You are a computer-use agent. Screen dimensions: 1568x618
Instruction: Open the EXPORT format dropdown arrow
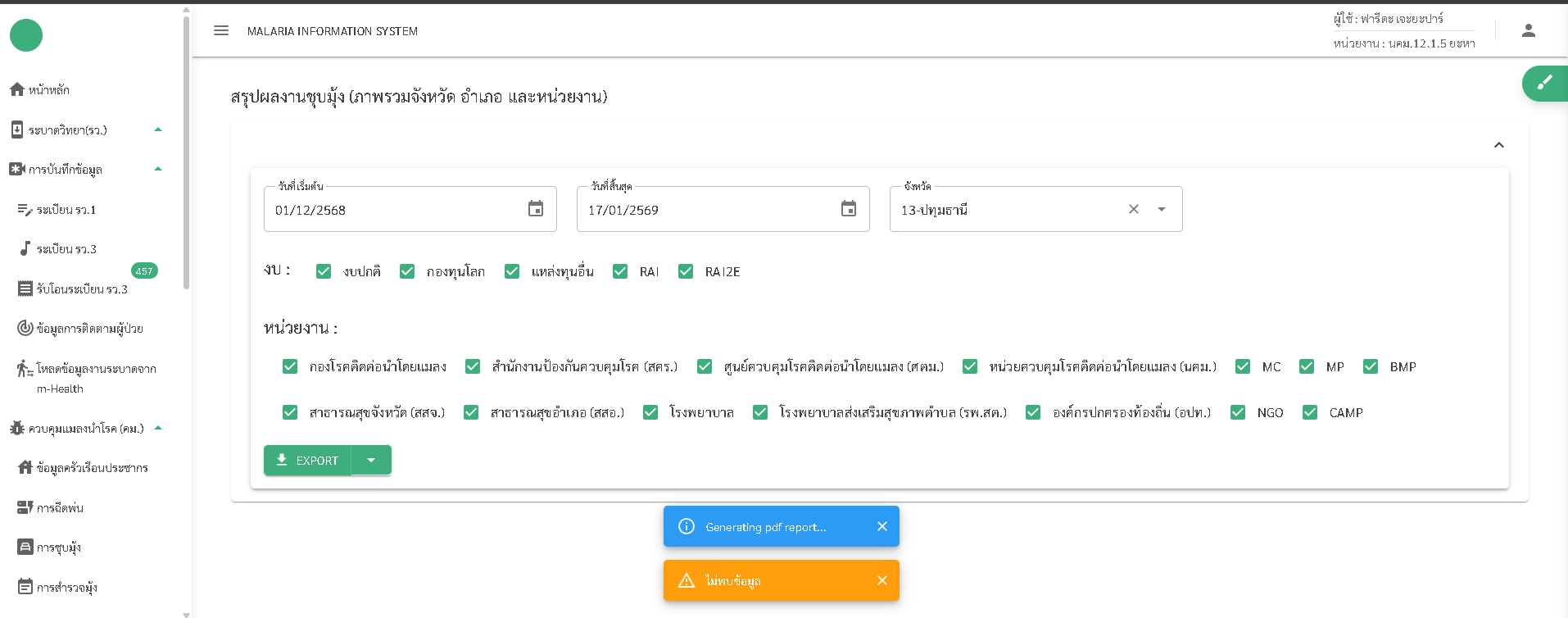coord(371,460)
